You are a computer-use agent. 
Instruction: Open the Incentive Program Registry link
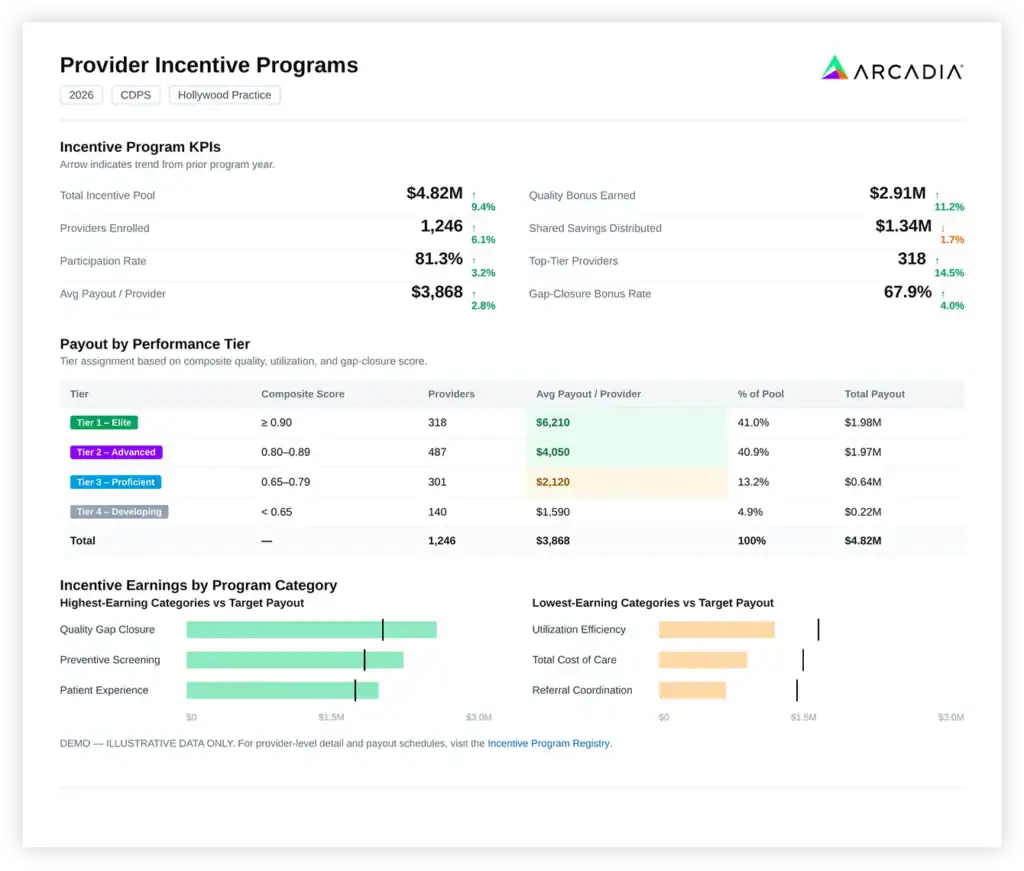coord(549,744)
